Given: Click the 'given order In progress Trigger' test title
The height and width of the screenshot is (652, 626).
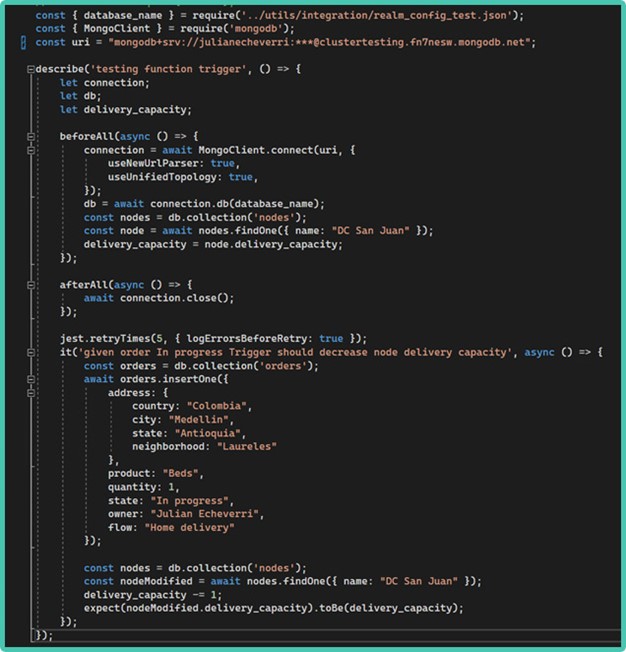Looking at the screenshot, I should pyautogui.click(x=294, y=353).
